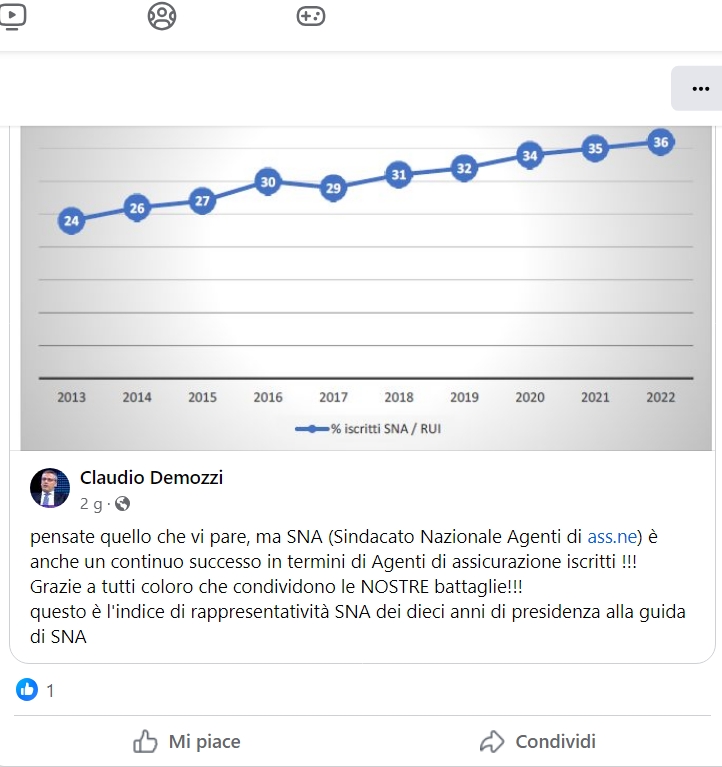Open the Gaming controller icon
The width and height of the screenshot is (722, 767).
click(311, 16)
